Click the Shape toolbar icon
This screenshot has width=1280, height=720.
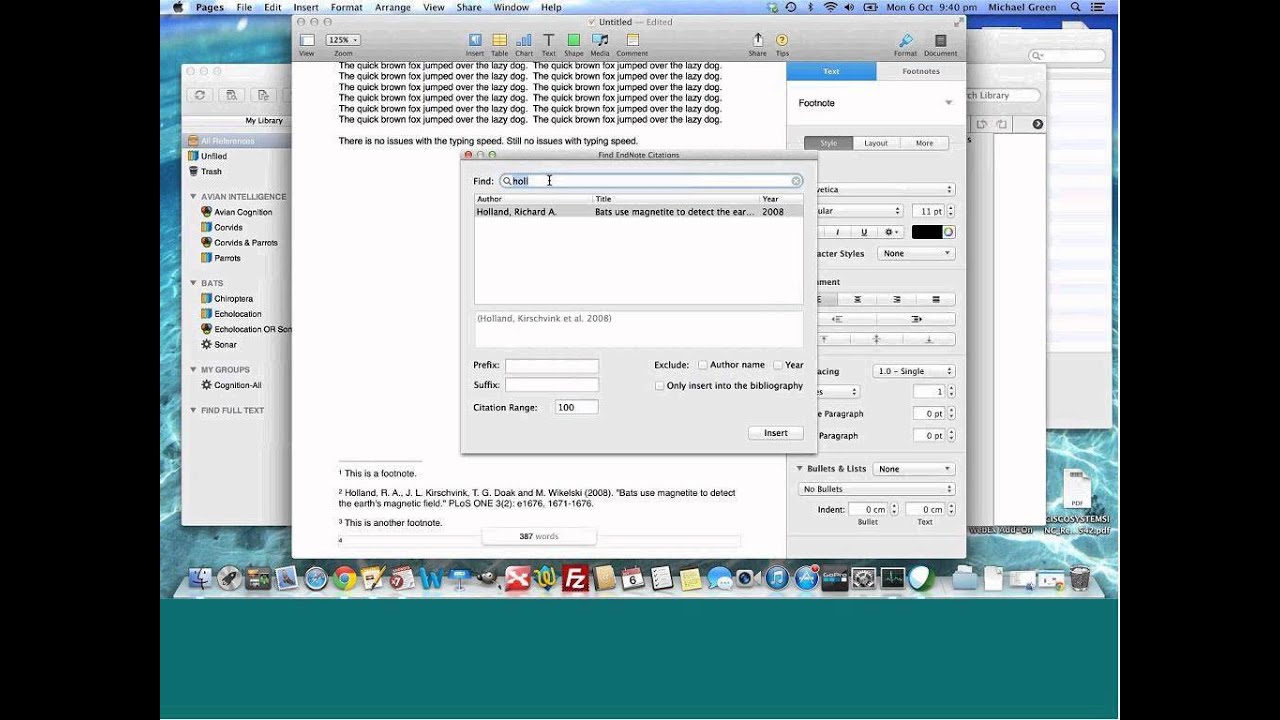573,44
